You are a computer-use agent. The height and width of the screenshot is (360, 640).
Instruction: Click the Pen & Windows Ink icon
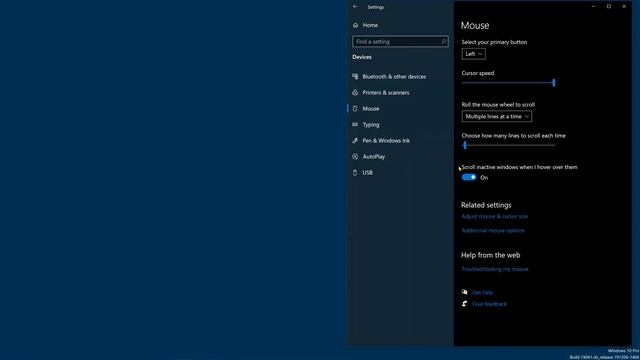pyautogui.click(x=355, y=140)
